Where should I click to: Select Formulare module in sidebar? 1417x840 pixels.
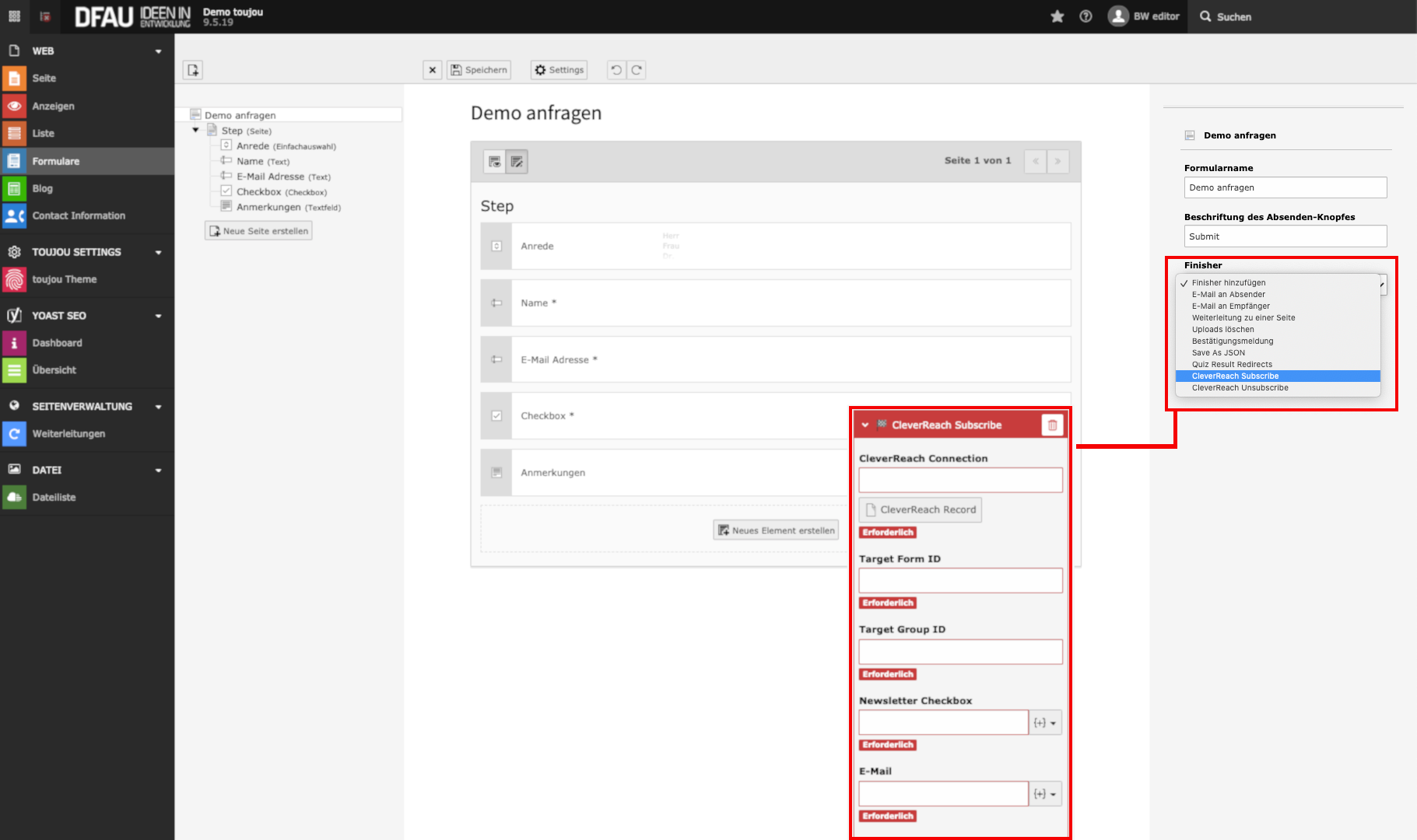tap(56, 161)
